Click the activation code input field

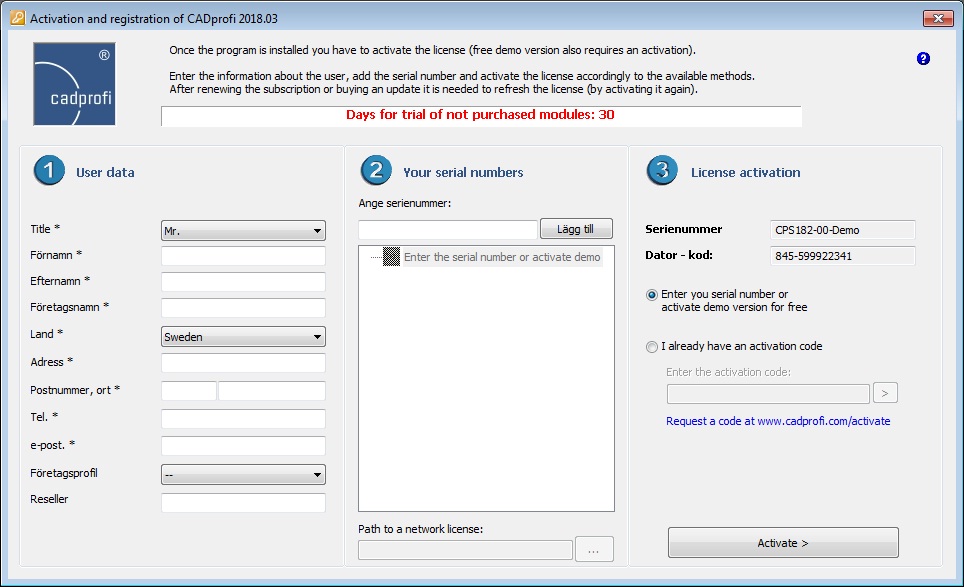pyautogui.click(x=768, y=394)
